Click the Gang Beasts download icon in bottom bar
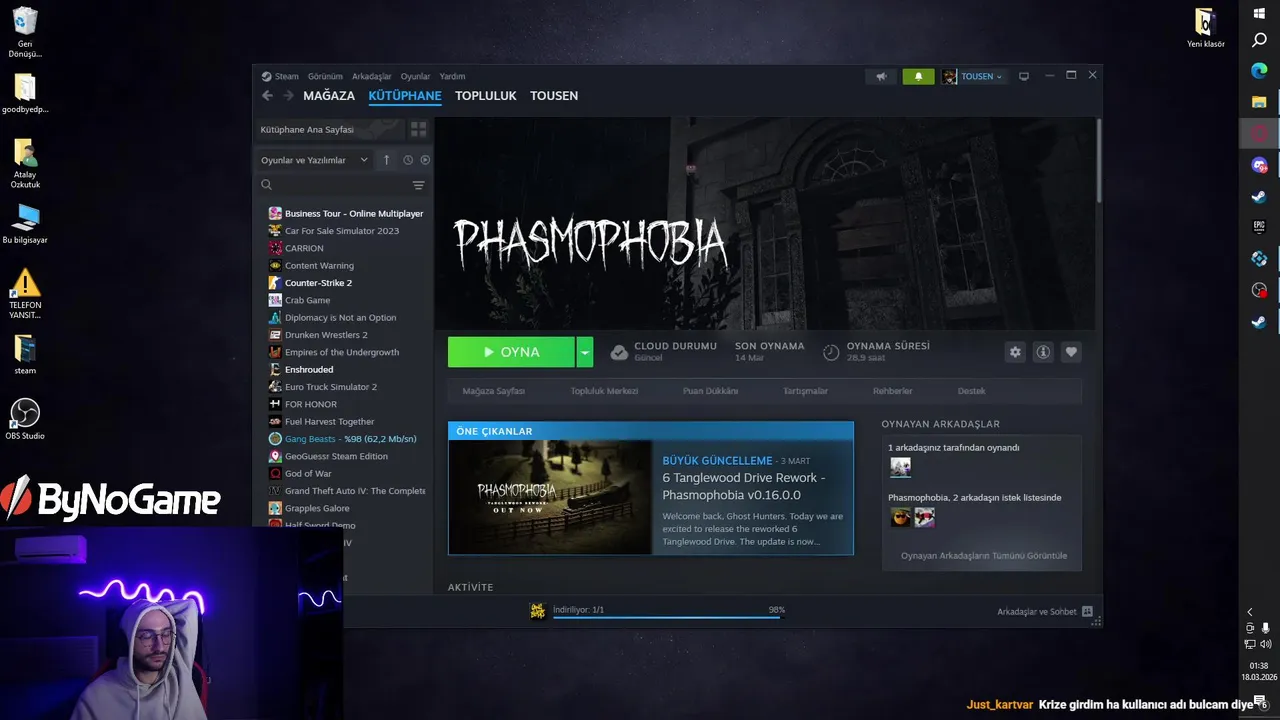 tap(538, 610)
